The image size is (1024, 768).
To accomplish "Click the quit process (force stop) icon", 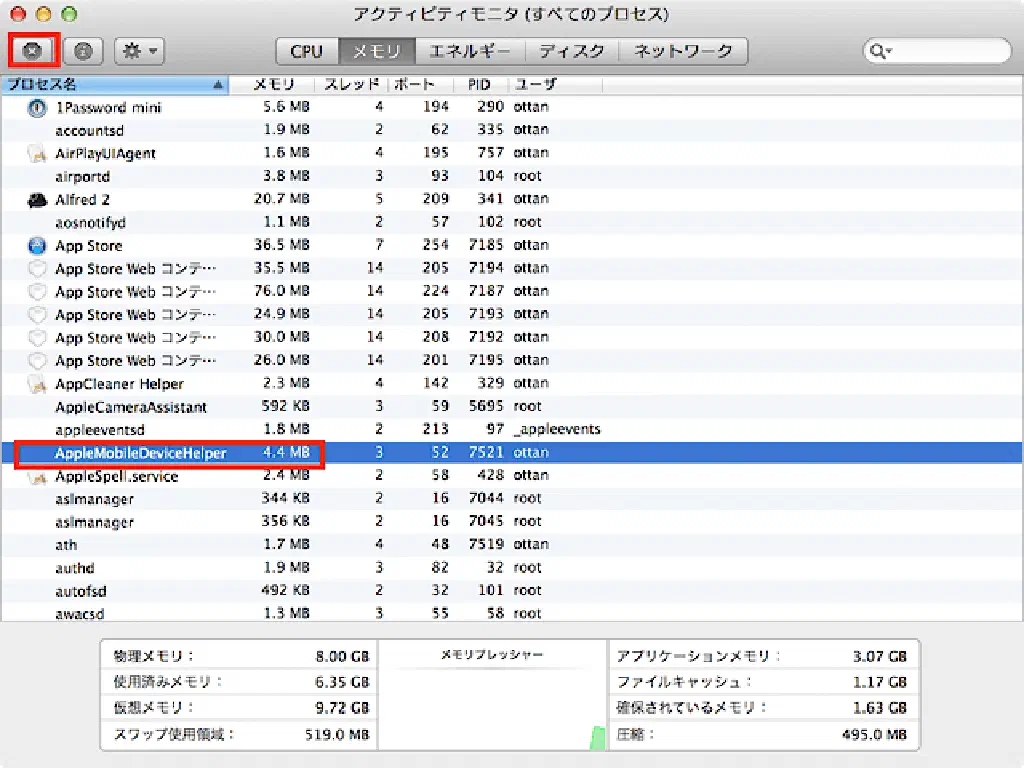I will (x=33, y=51).
